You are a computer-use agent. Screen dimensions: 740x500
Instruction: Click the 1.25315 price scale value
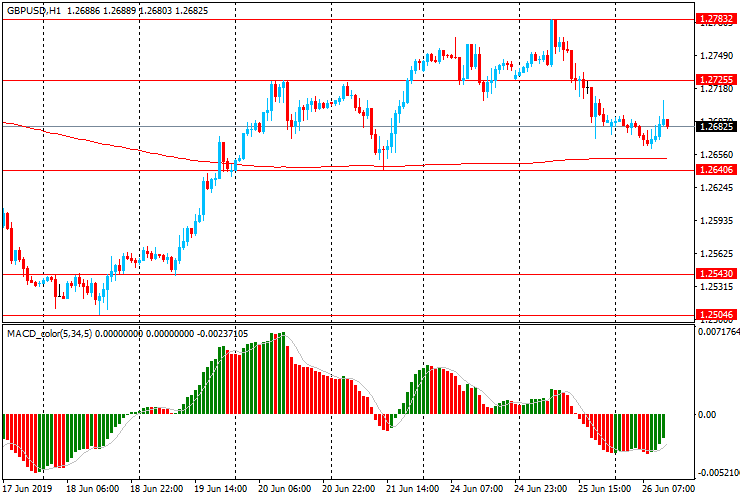click(x=716, y=287)
